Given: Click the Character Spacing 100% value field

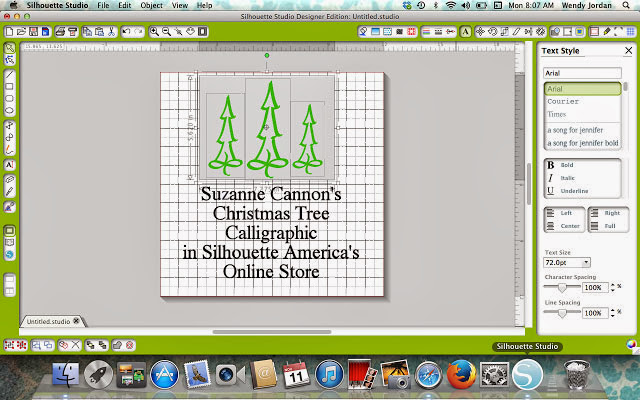Looking at the screenshot, I should [595, 288].
